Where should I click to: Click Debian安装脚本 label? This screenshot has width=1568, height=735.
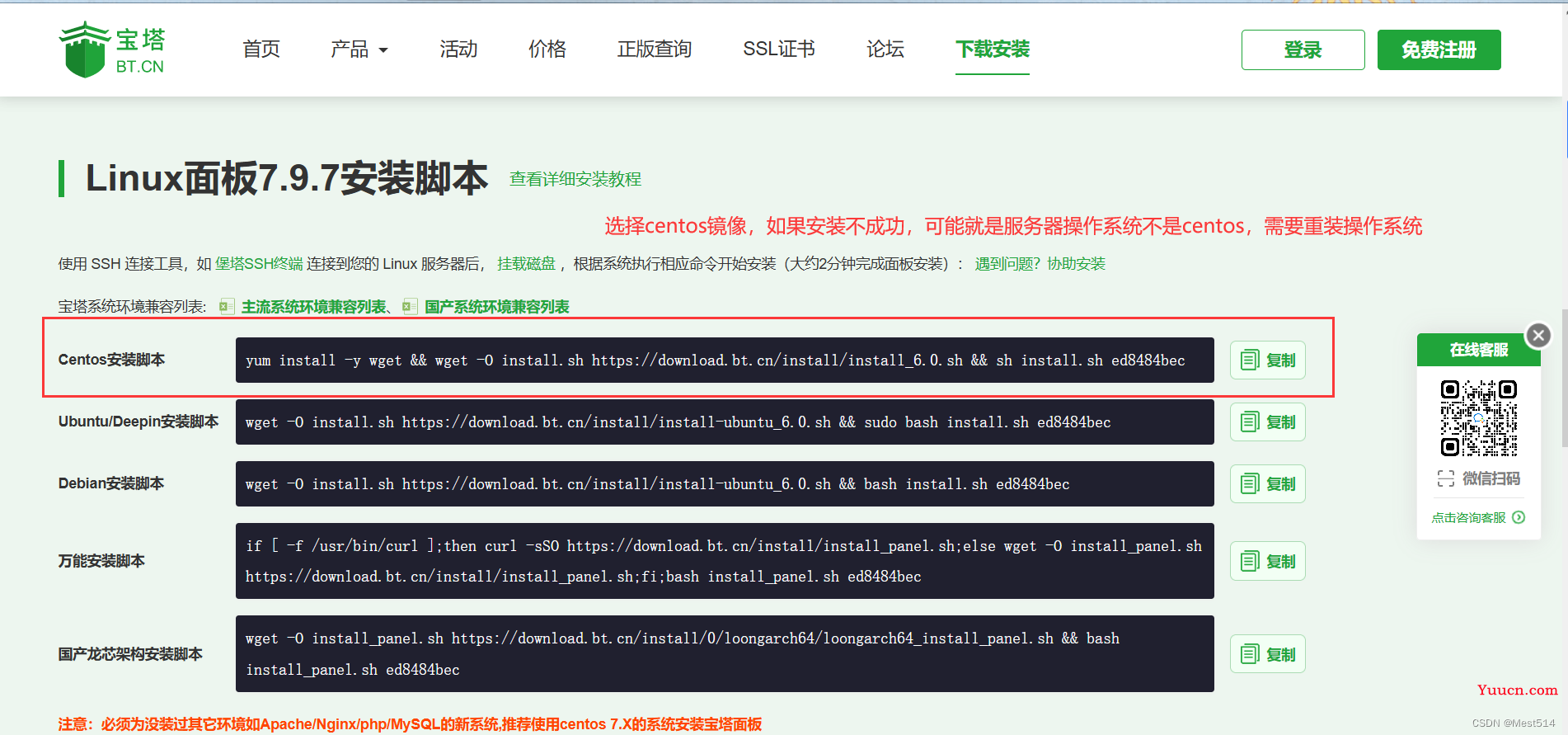point(111,483)
